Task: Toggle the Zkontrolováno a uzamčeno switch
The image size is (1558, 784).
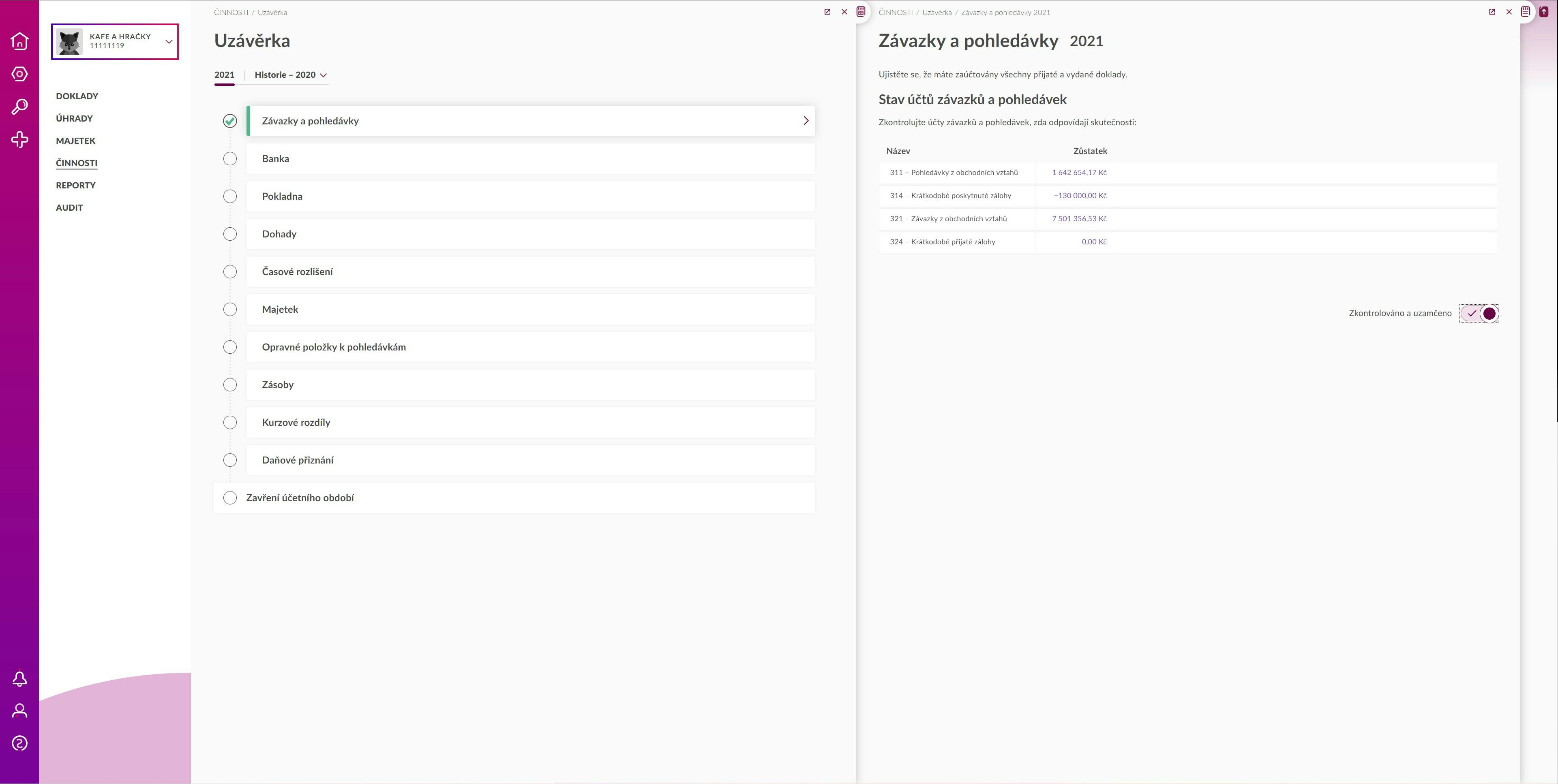Action: 1479,313
